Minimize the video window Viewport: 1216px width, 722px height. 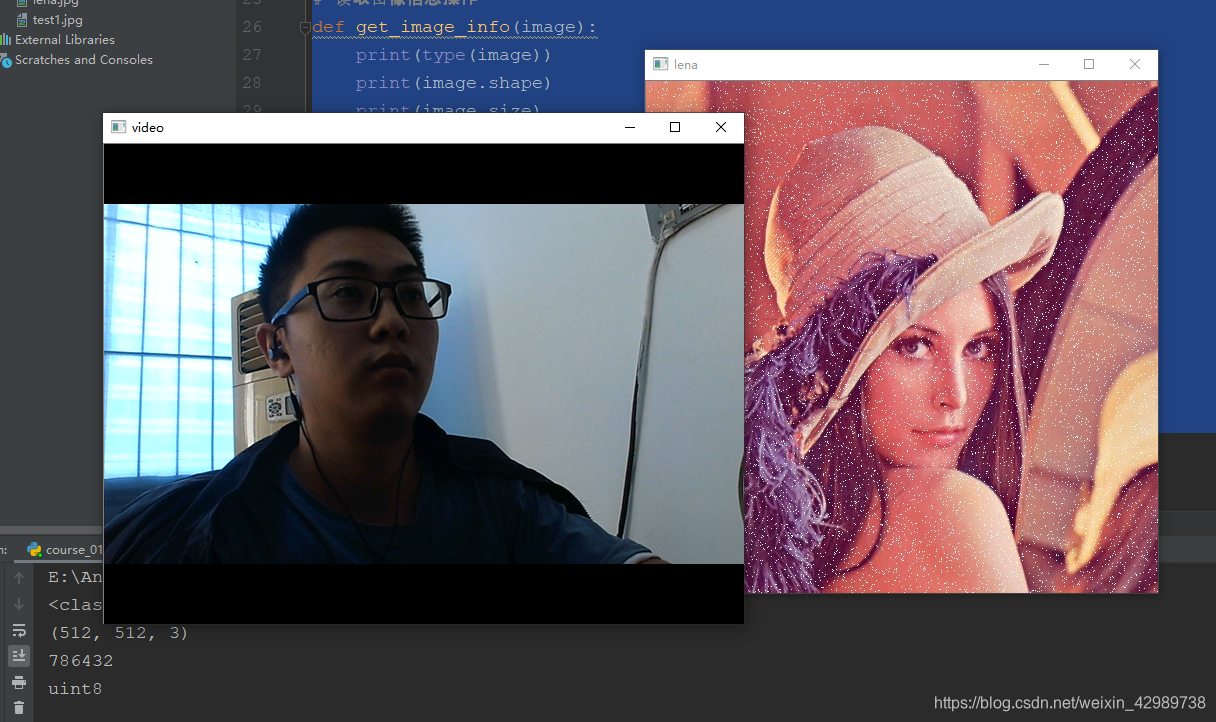click(x=630, y=127)
